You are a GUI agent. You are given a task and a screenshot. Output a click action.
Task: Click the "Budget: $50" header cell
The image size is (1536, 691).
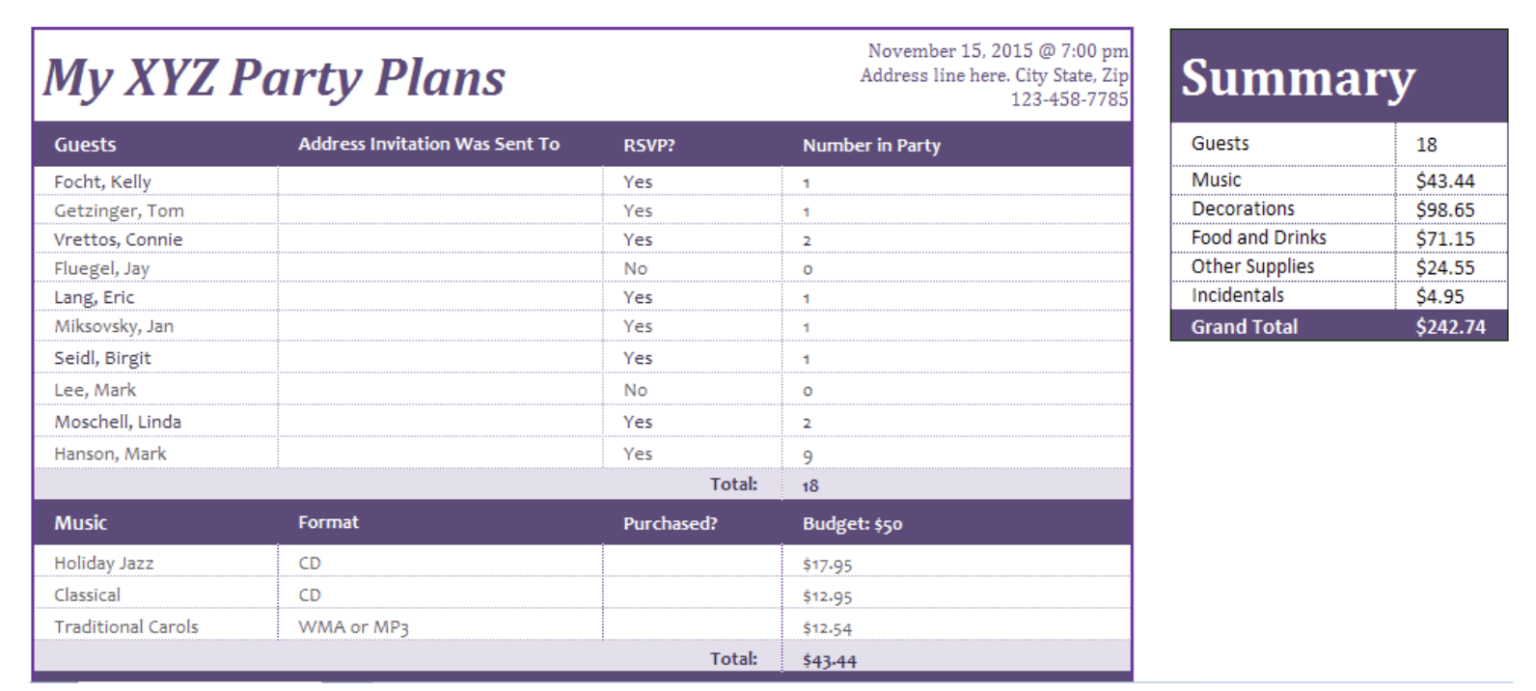[852, 524]
